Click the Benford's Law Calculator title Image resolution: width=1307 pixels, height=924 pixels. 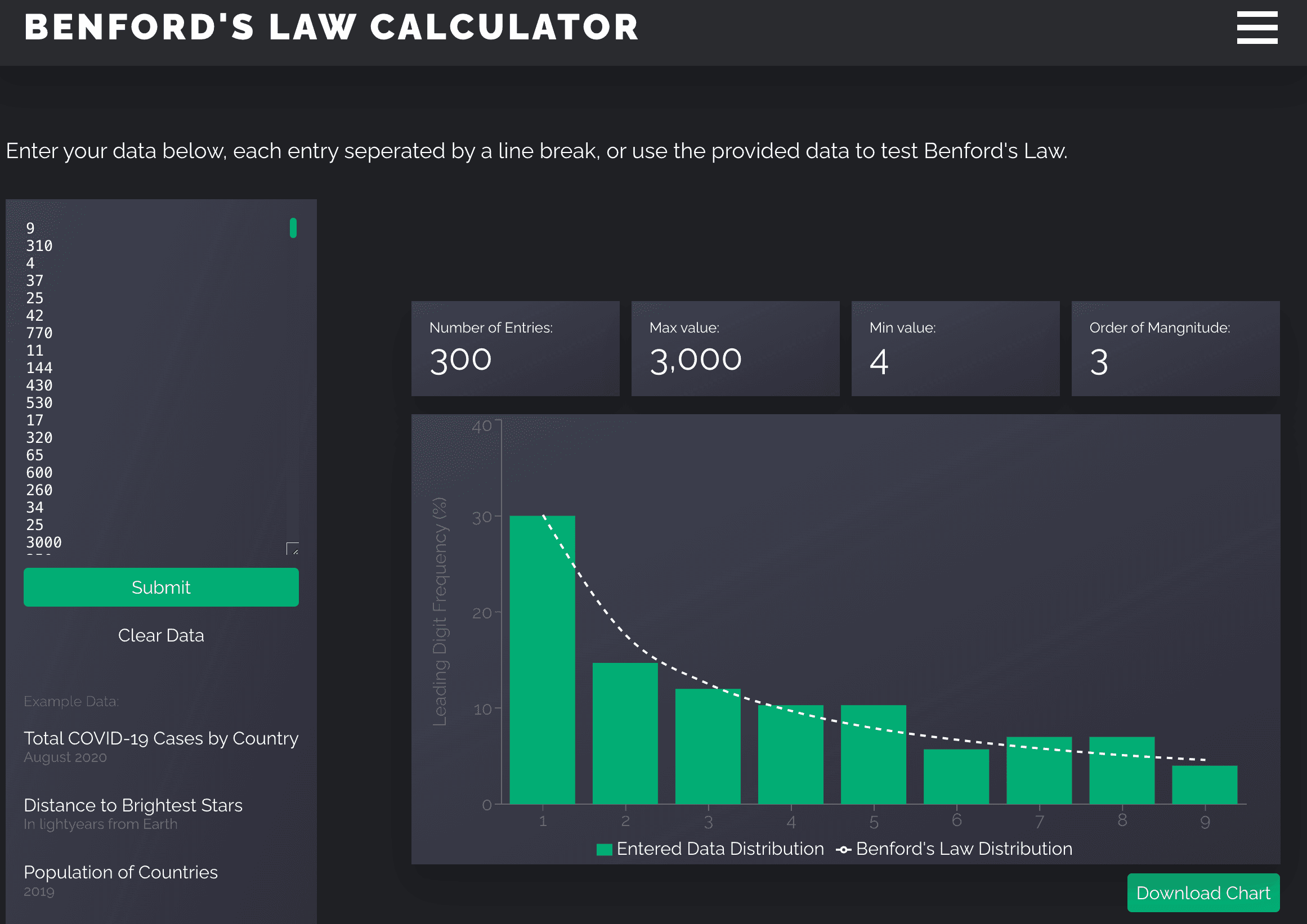(x=332, y=28)
